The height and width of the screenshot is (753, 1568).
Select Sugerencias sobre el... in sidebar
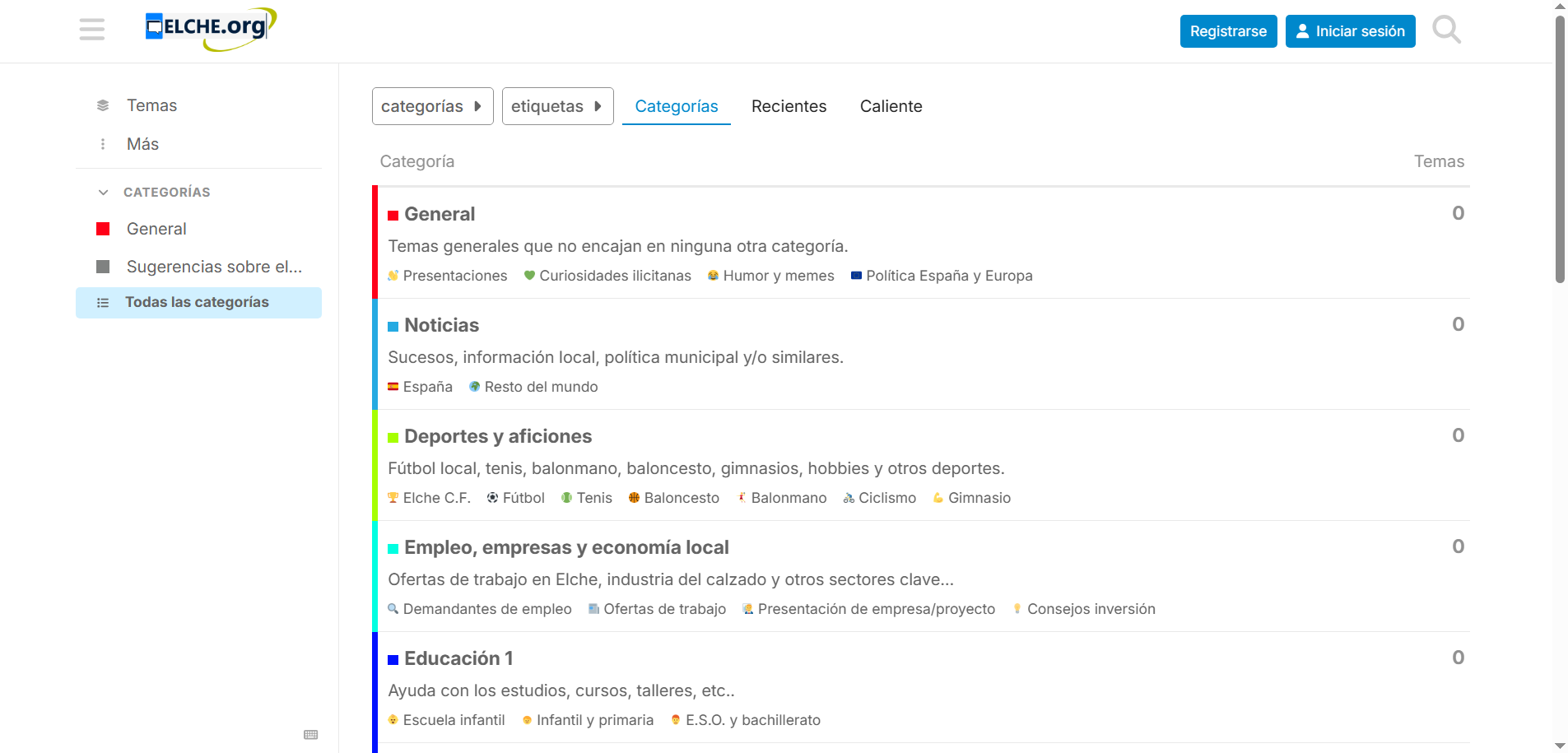click(x=198, y=267)
